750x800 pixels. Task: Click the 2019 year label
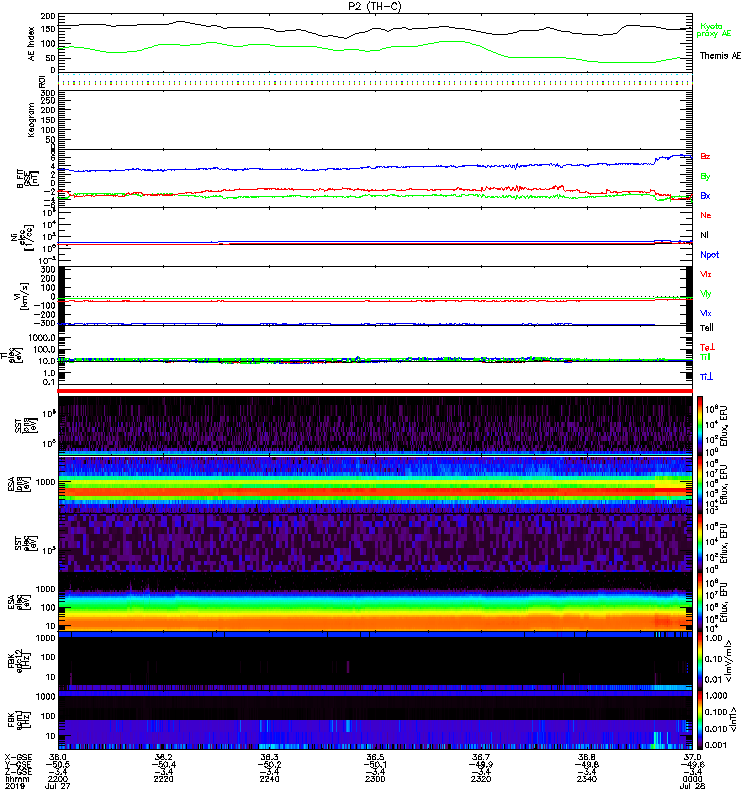coord(15,786)
